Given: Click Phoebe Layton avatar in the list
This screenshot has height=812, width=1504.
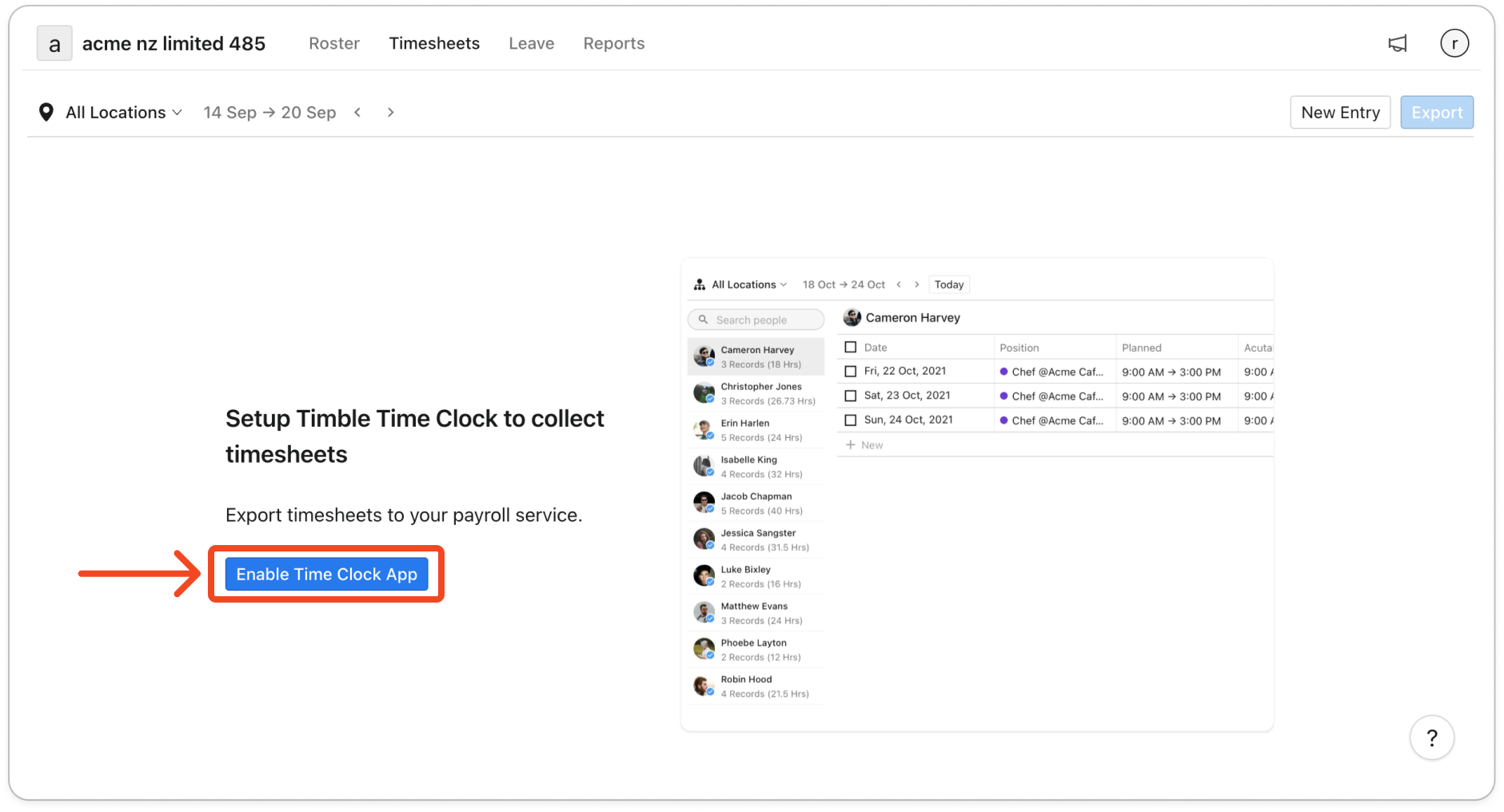Looking at the screenshot, I should click(704, 649).
